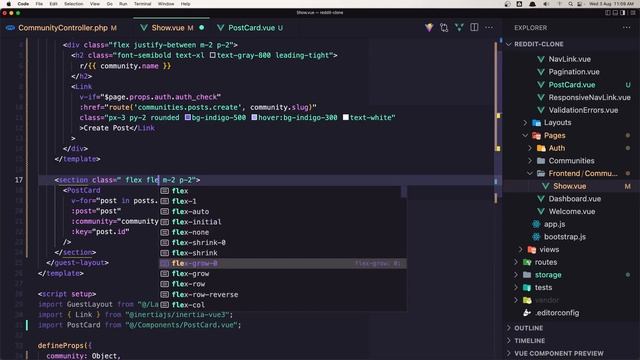
Task: Expand the views folder
Action: coord(520,249)
